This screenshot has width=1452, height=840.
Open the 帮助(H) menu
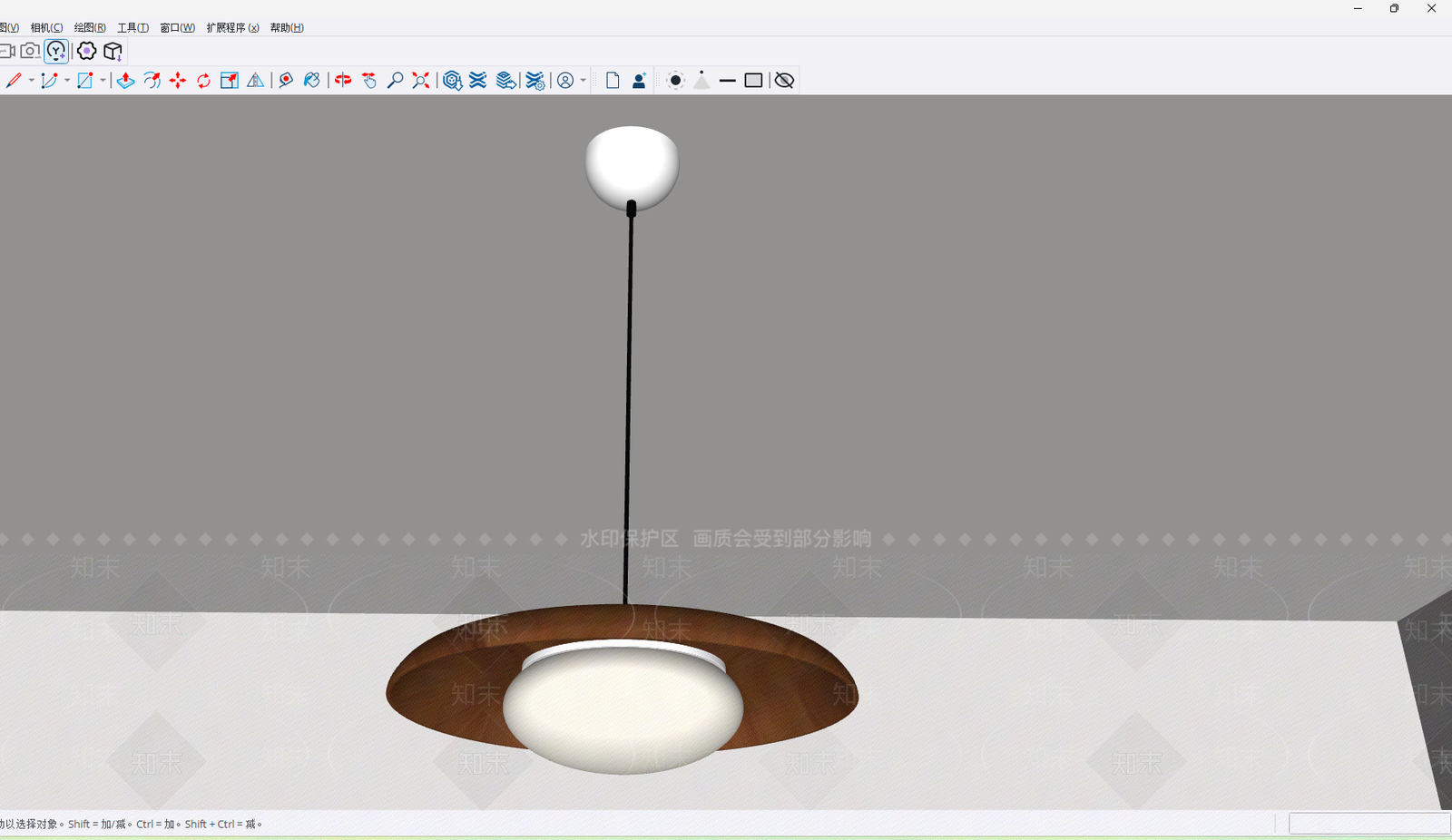coord(287,27)
